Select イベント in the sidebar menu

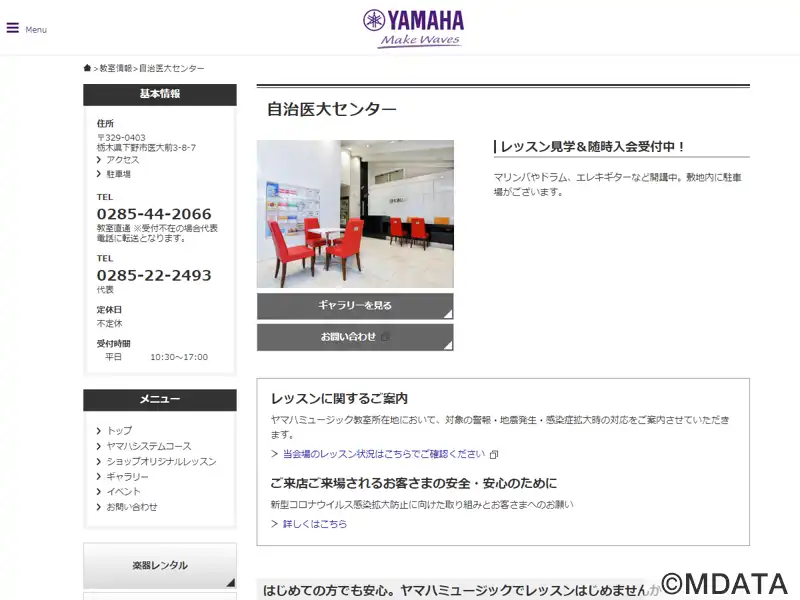click(x=123, y=492)
